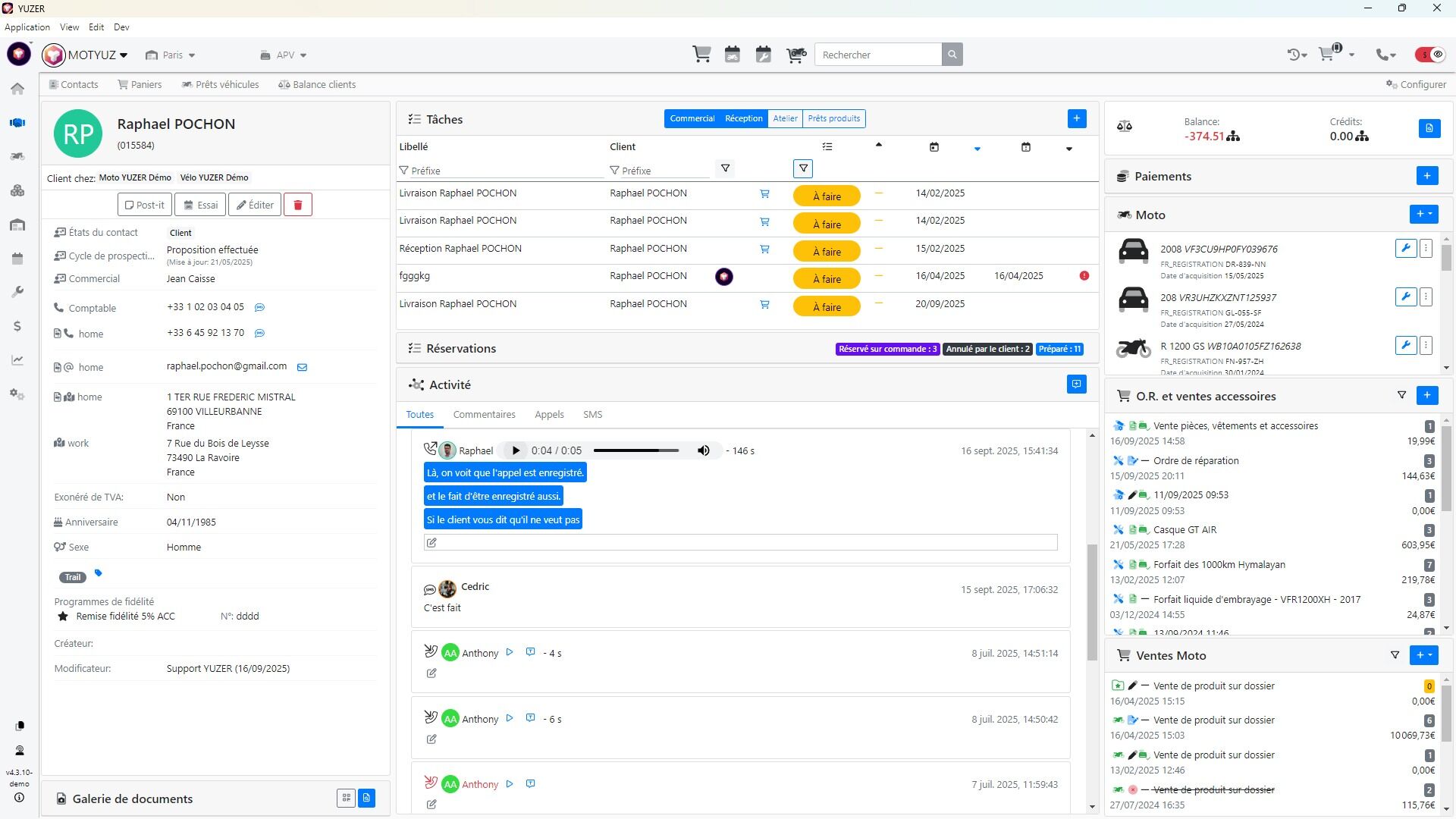Click the email envelope icon beside raphael.pochon@gmail.com

tap(302, 367)
